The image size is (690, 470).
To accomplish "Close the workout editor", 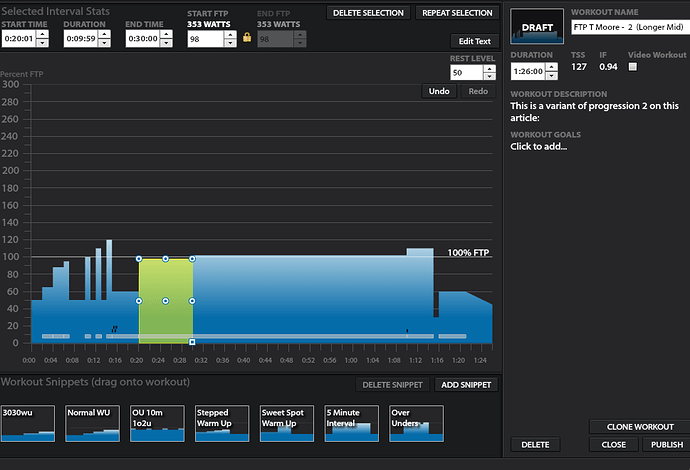I will click(613, 444).
